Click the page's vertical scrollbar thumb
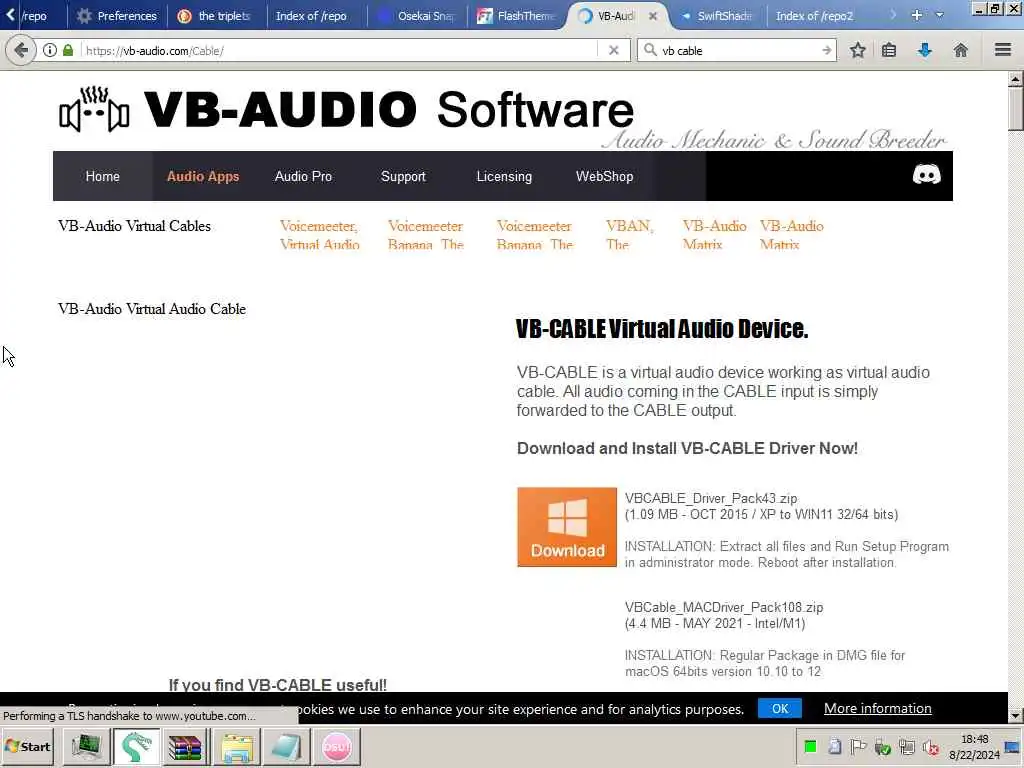Screen dimensions: 1024x768 [1015, 109]
